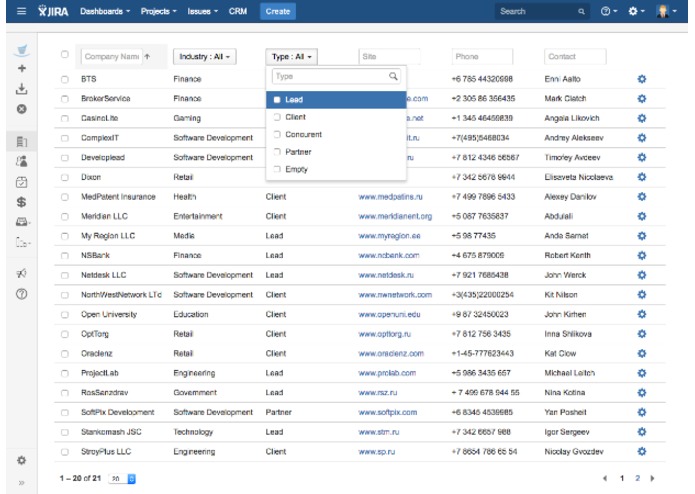The image size is (695, 494).
Task: Check the Lead option in Type dropdown
Action: 277,100
